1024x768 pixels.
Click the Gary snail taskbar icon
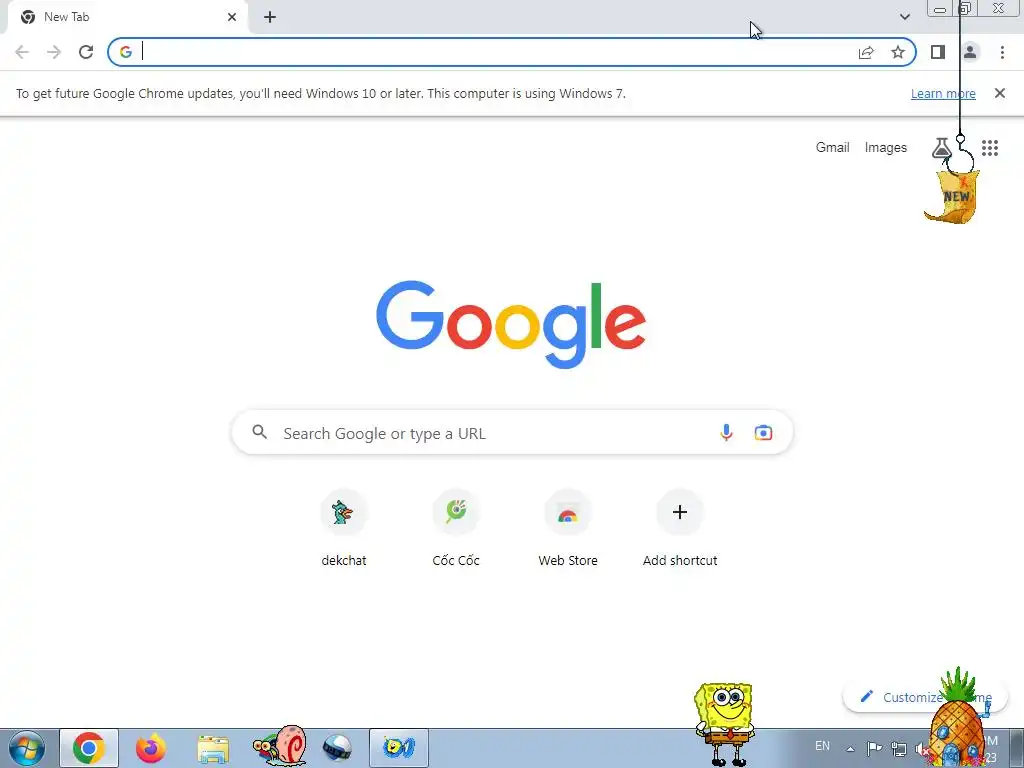(279, 746)
